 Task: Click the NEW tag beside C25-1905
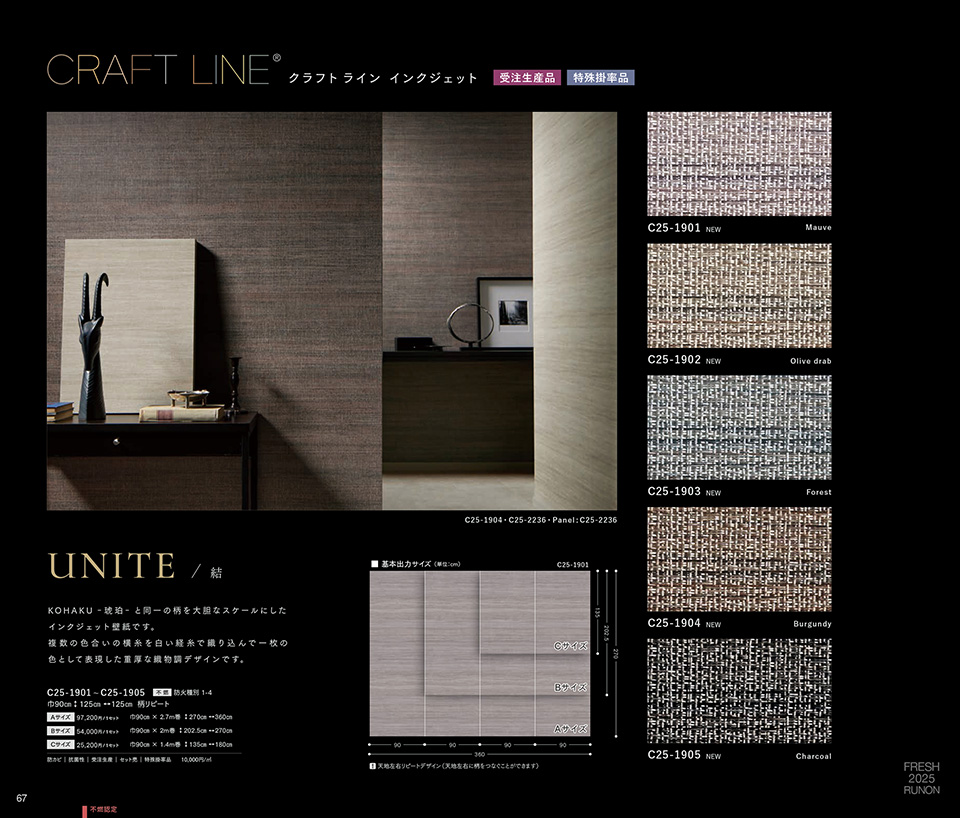(x=713, y=756)
